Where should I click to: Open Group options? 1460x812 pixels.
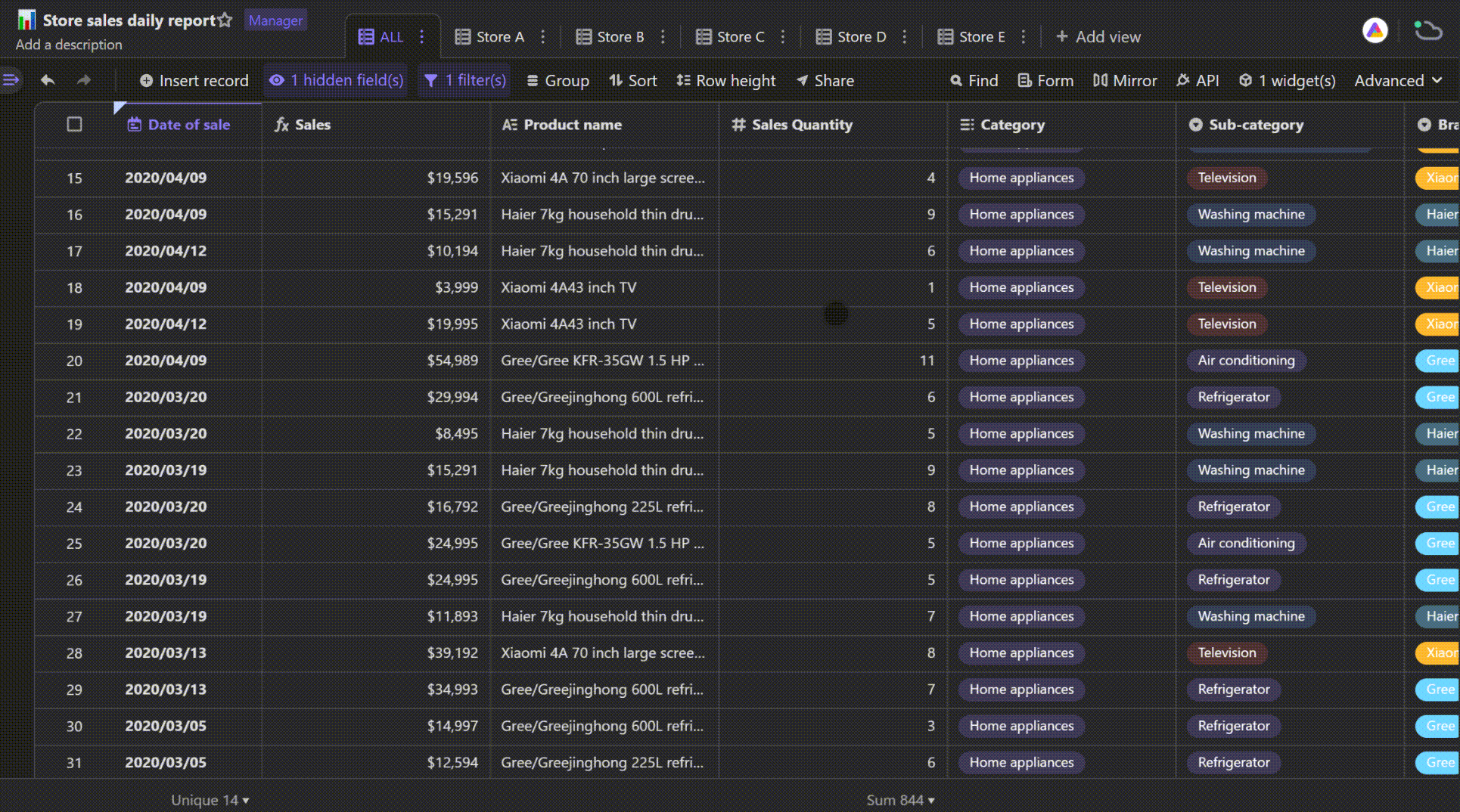[x=558, y=80]
